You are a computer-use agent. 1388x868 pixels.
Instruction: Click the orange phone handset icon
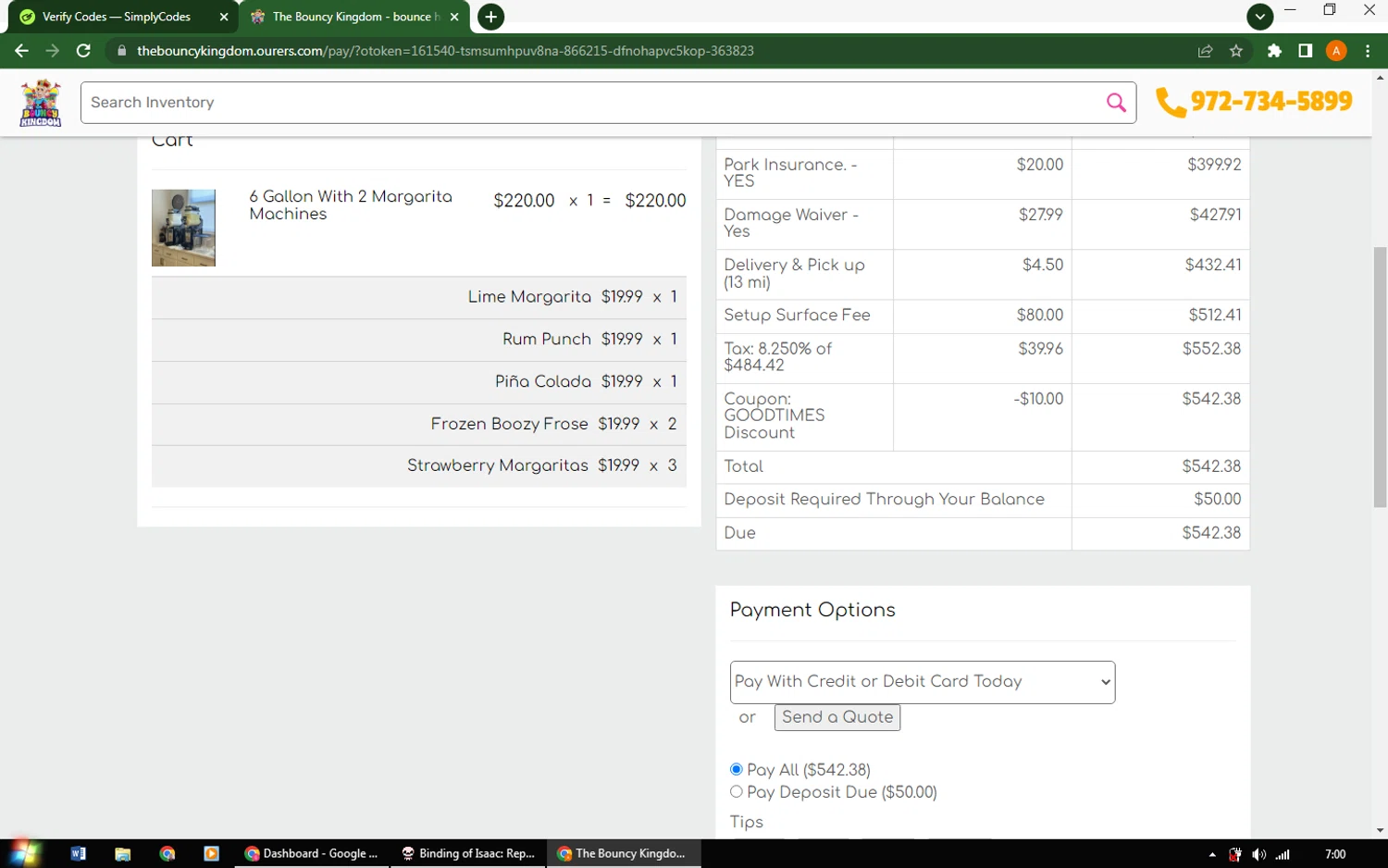coord(1171,103)
